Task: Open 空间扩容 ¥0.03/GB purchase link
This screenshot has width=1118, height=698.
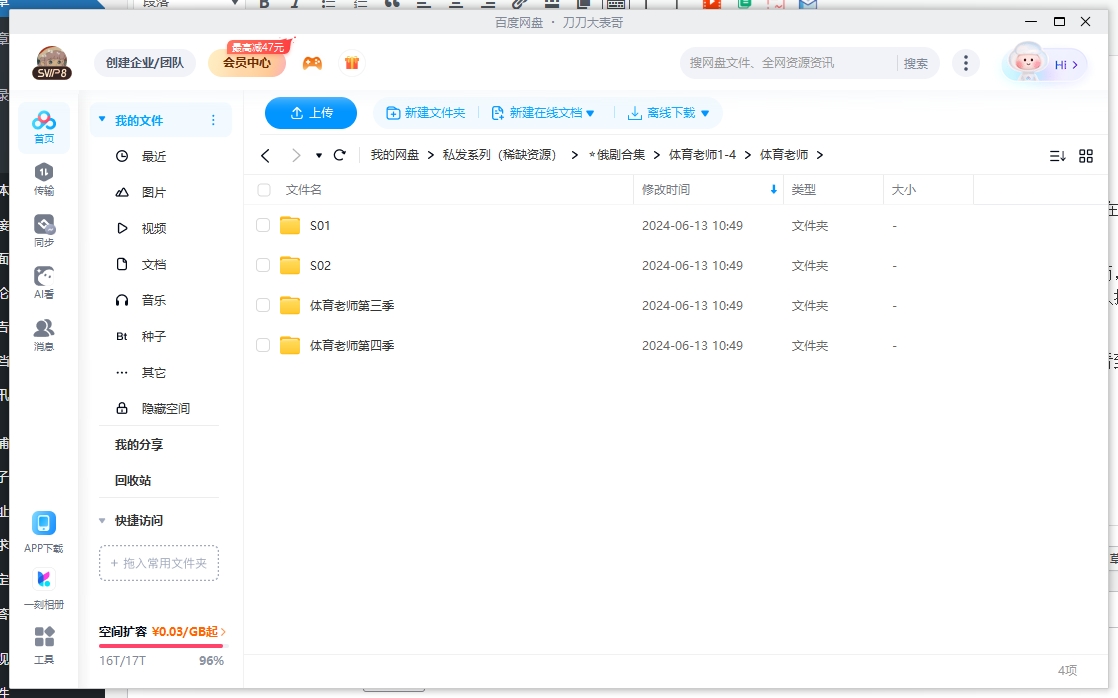Action: click(160, 633)
